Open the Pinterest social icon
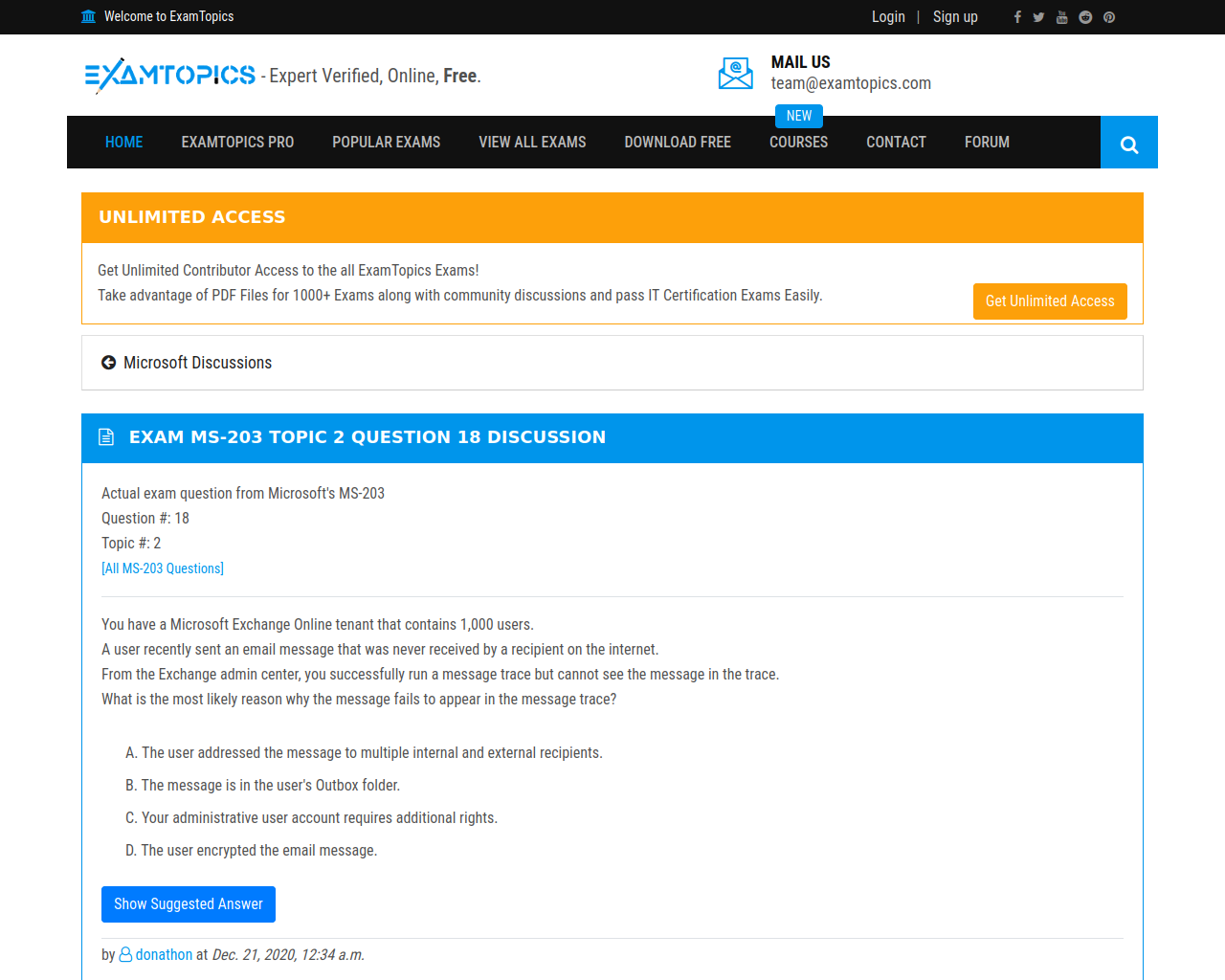 (x=1109, y=17)
